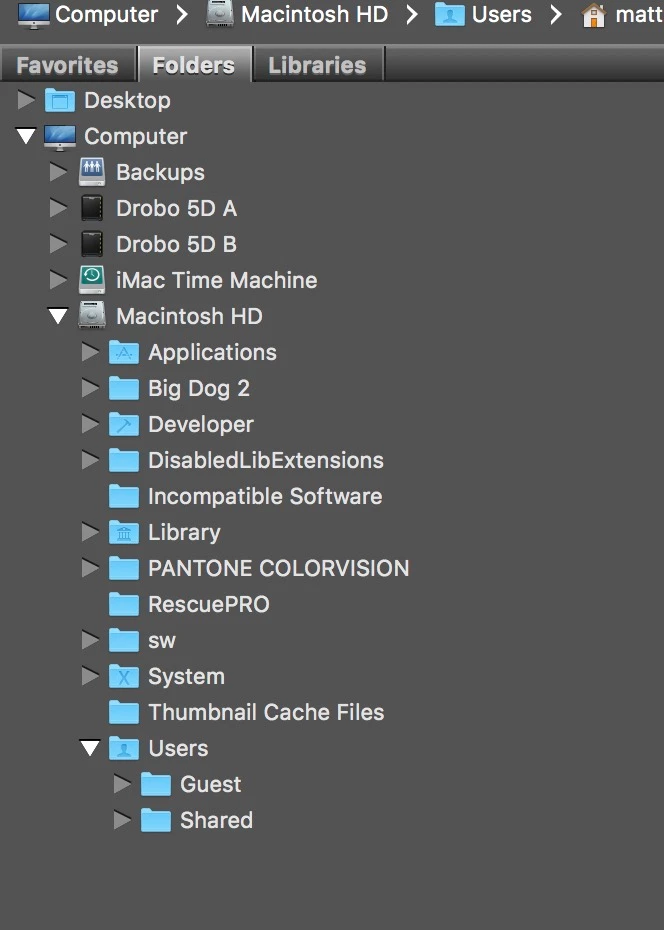Click the iMac Time Machine drive icon
The width and height of the screenshot is (664, 930).
click(92, 281)
